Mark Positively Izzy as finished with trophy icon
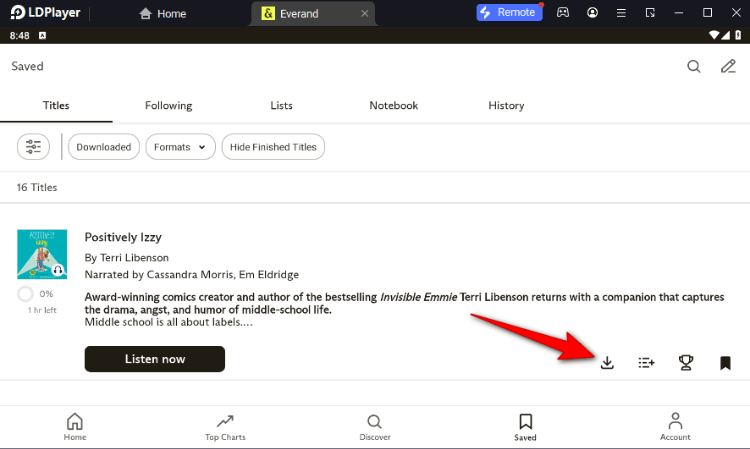The image size is (750, 449). (x=686, y=362)
